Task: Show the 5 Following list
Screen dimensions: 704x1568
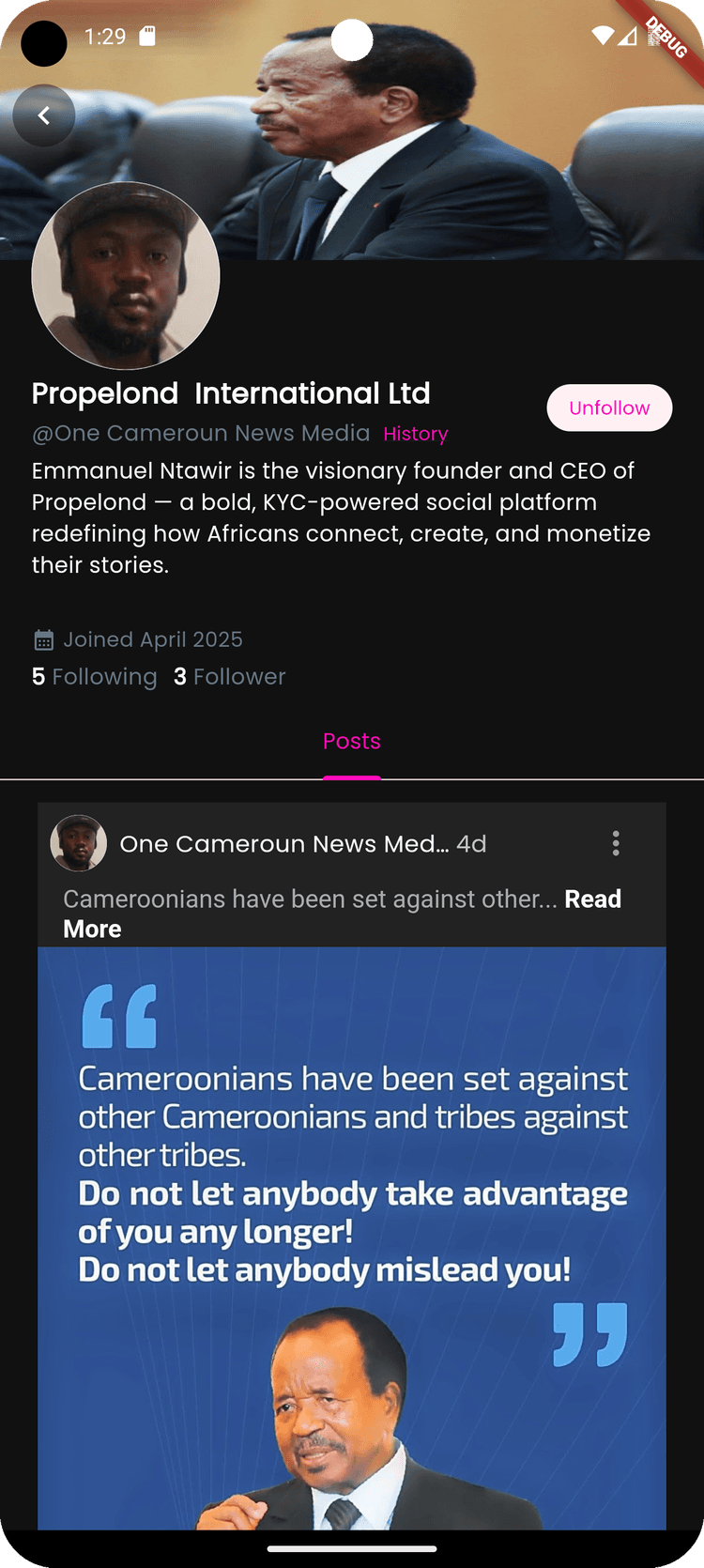Action: click(x=94, y=677)
